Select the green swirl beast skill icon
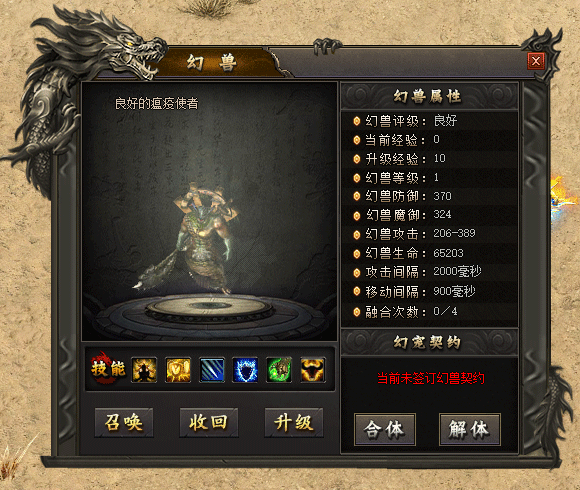 click(279, 369)
